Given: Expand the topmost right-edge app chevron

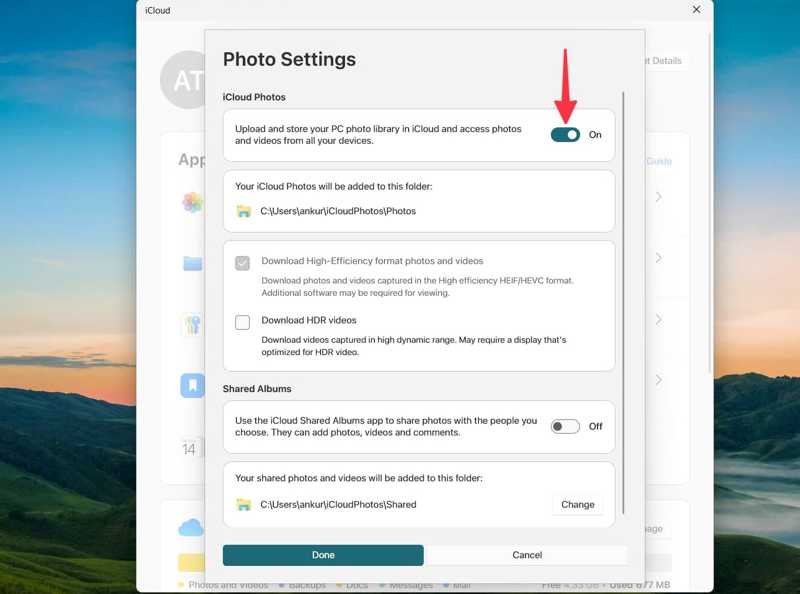Looking at the screenshot, I should pos(658,197).
